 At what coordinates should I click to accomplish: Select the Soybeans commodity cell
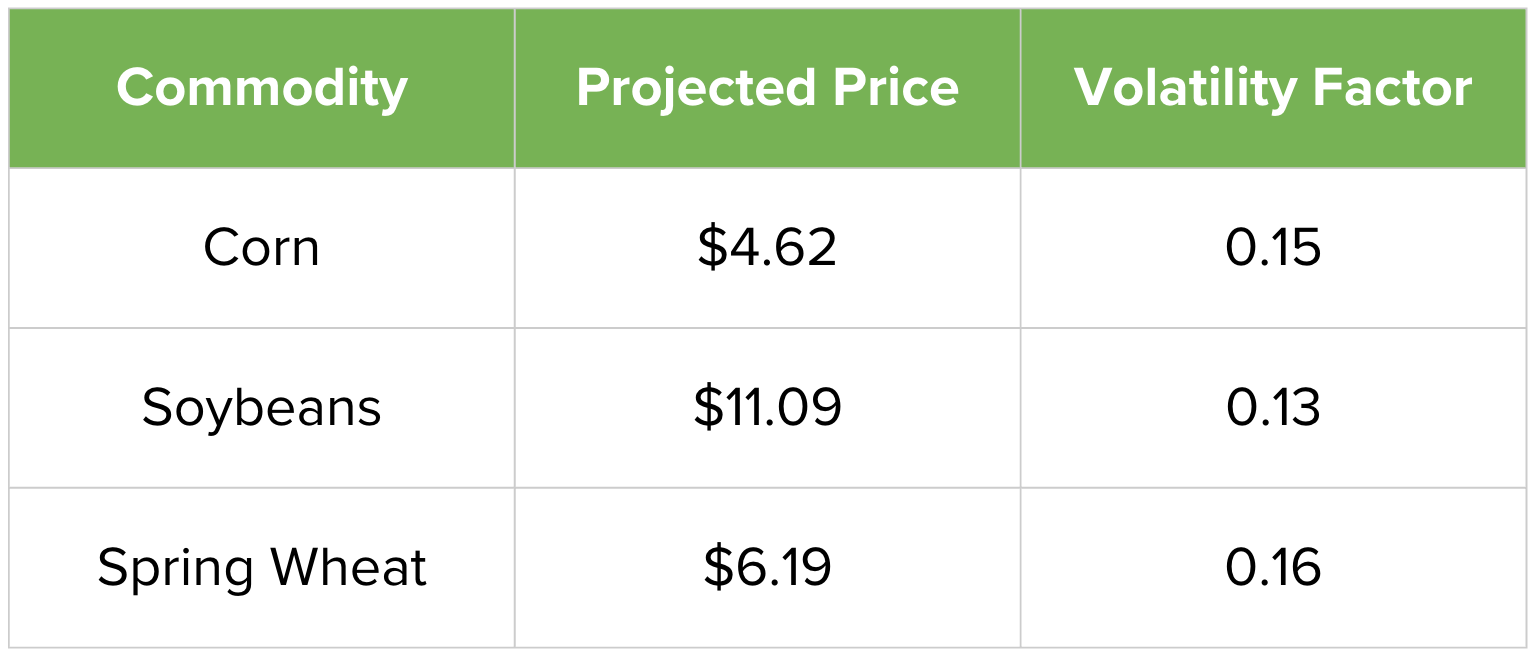tap(262, 408)
